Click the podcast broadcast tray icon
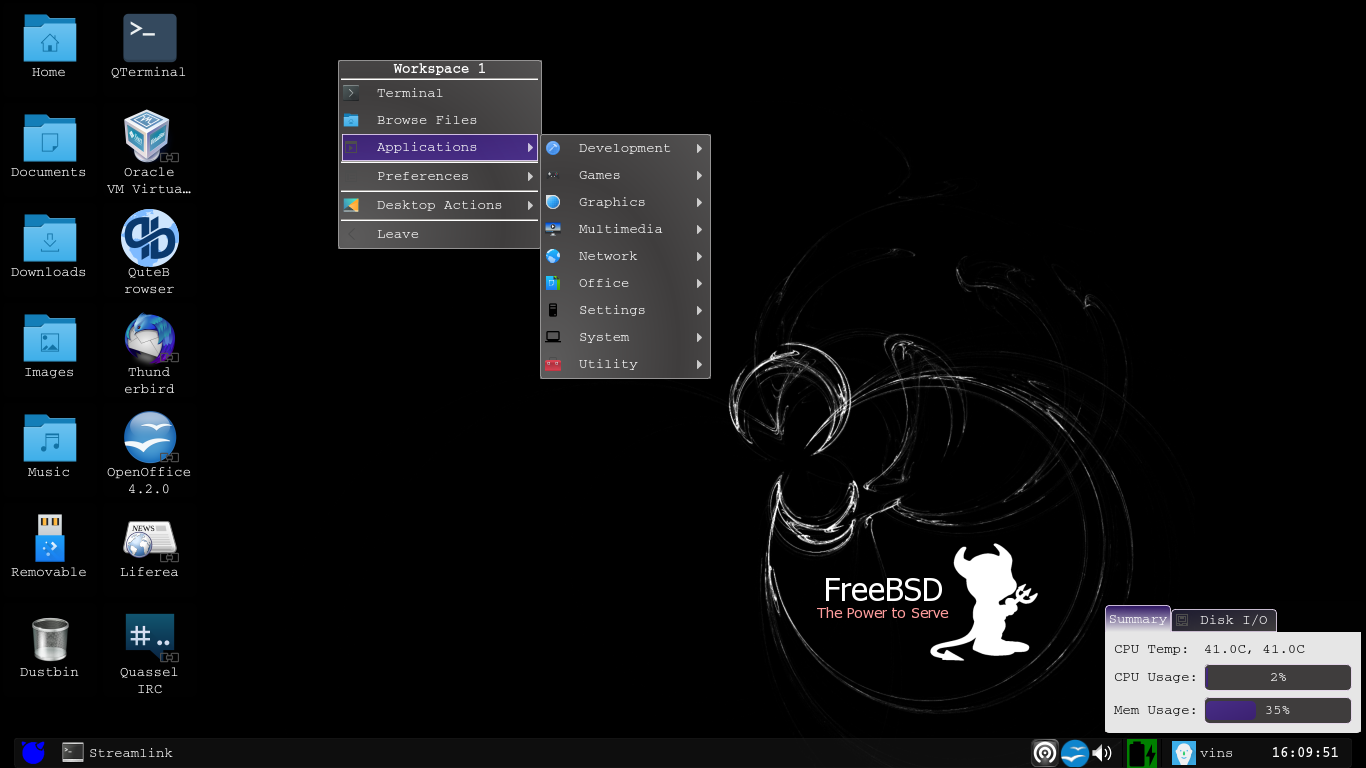This screenshot has height=768, width=1366. tap(1045, 753)
